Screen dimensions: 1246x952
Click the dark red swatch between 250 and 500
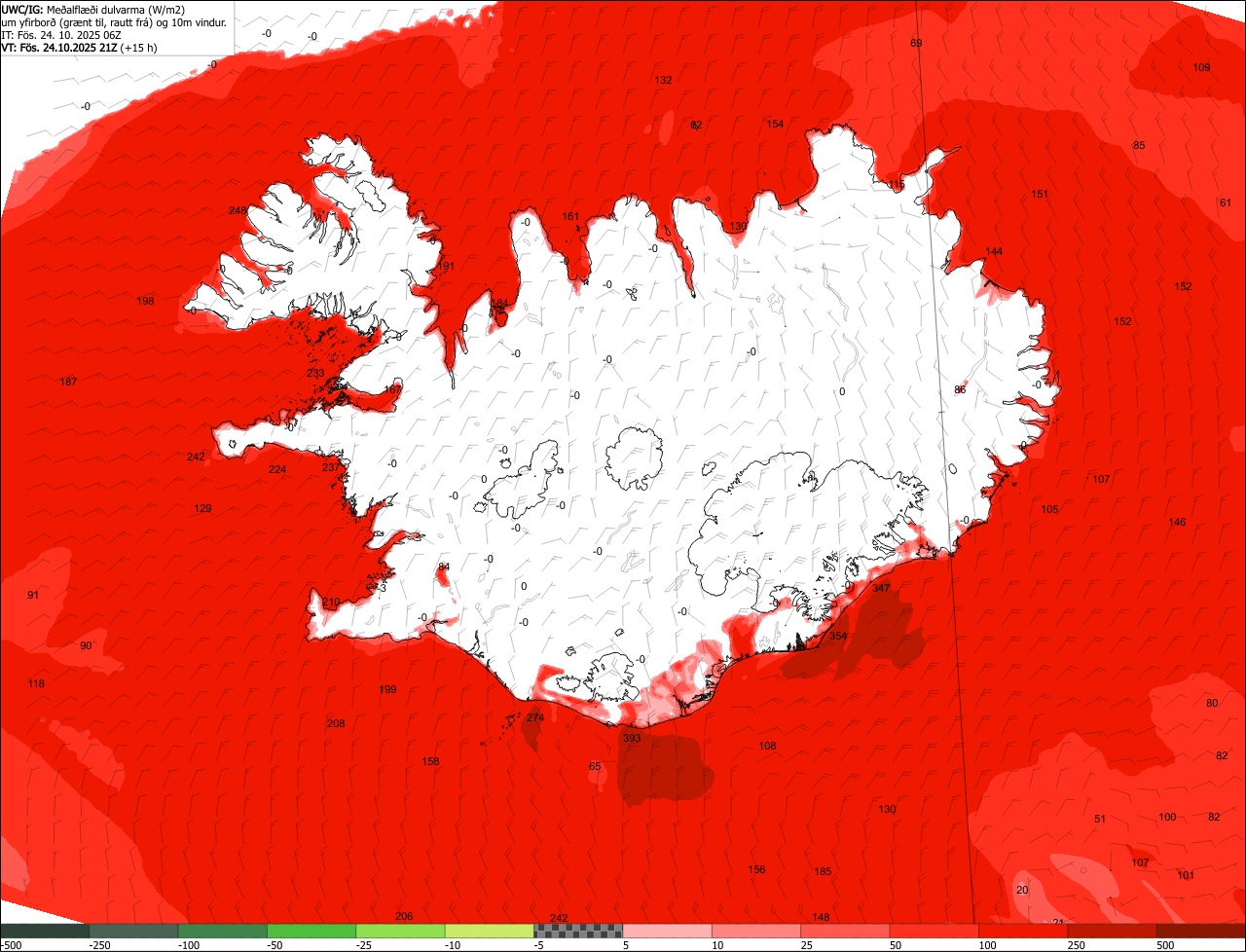(1113, 931)
